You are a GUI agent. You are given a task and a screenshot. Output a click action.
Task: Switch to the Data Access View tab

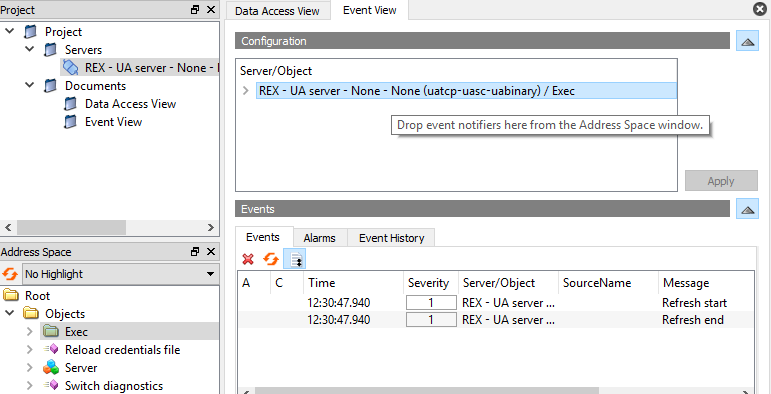277,11
